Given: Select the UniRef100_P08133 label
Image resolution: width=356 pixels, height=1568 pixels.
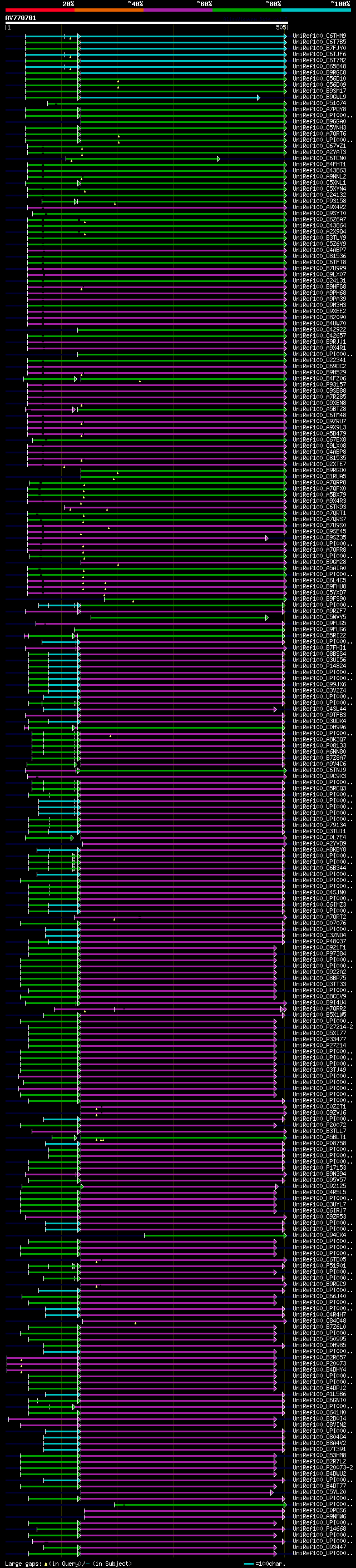Looking at the screenshot, I should click(x=319, y=746).
